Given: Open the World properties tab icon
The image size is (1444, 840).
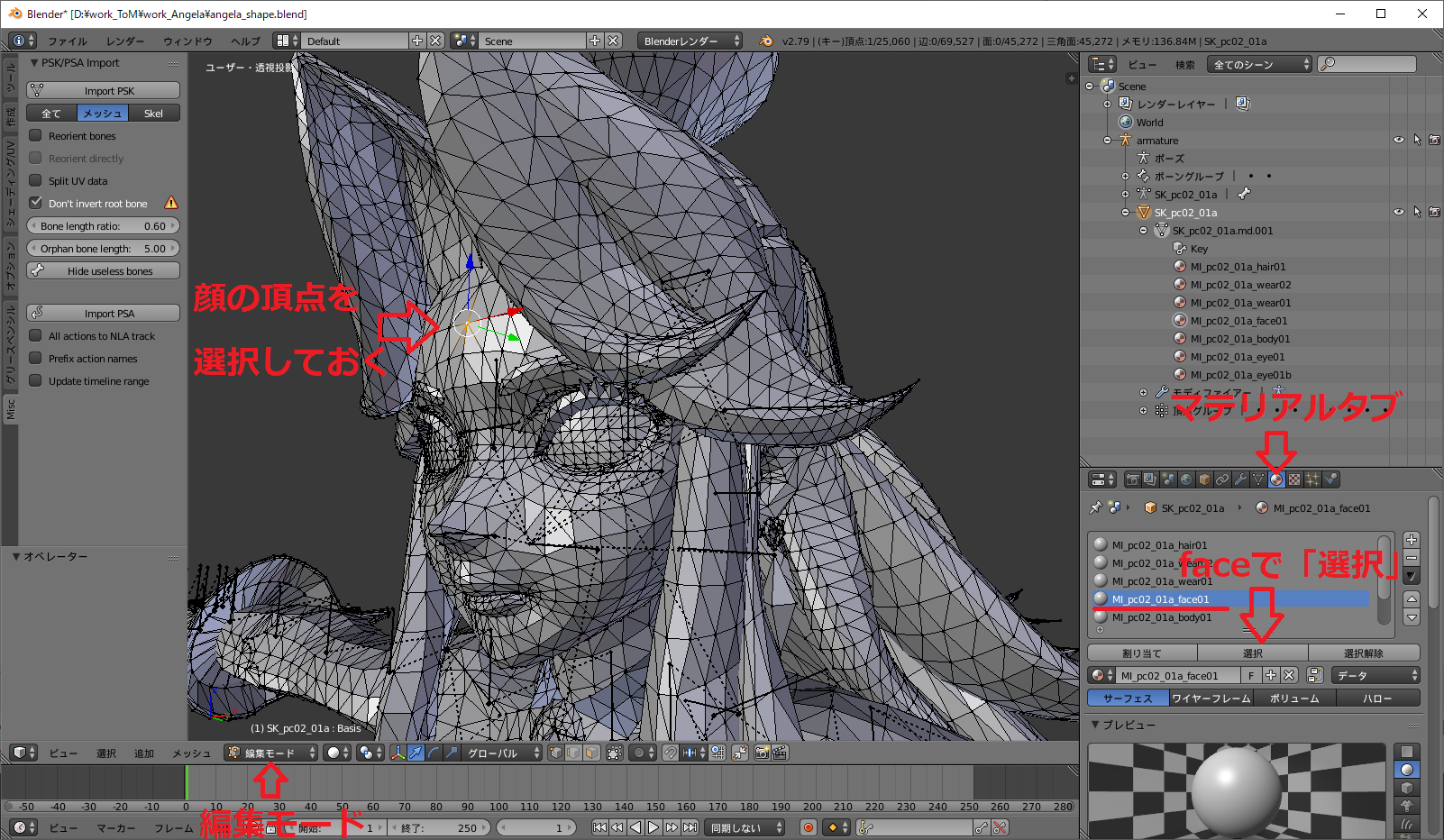Looking at the screenshot, I should coord(1186,479).
